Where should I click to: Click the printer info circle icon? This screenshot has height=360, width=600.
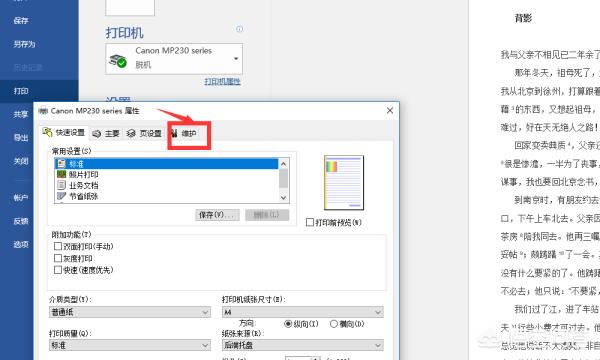240,29
